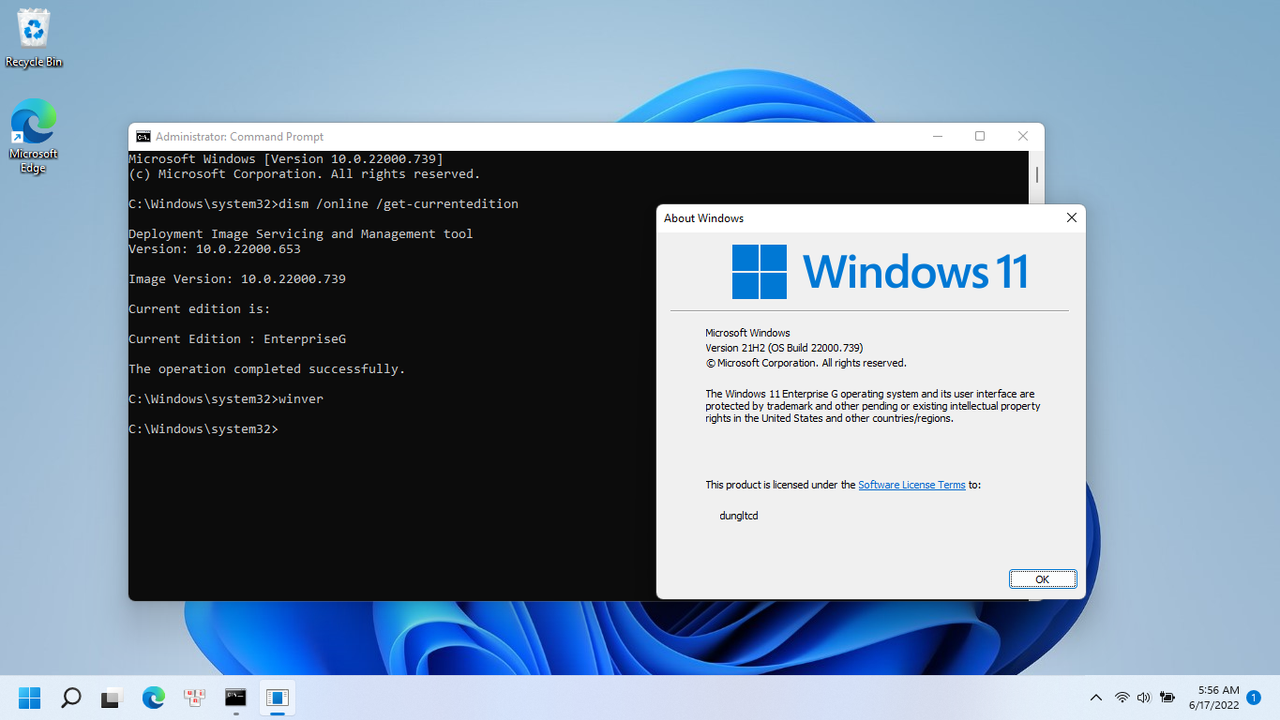Image resolution: width=1280 pixels, height=720 pixels.
Task: Switch to Command Prompt taskbar button
Action: tap(236, 697)
